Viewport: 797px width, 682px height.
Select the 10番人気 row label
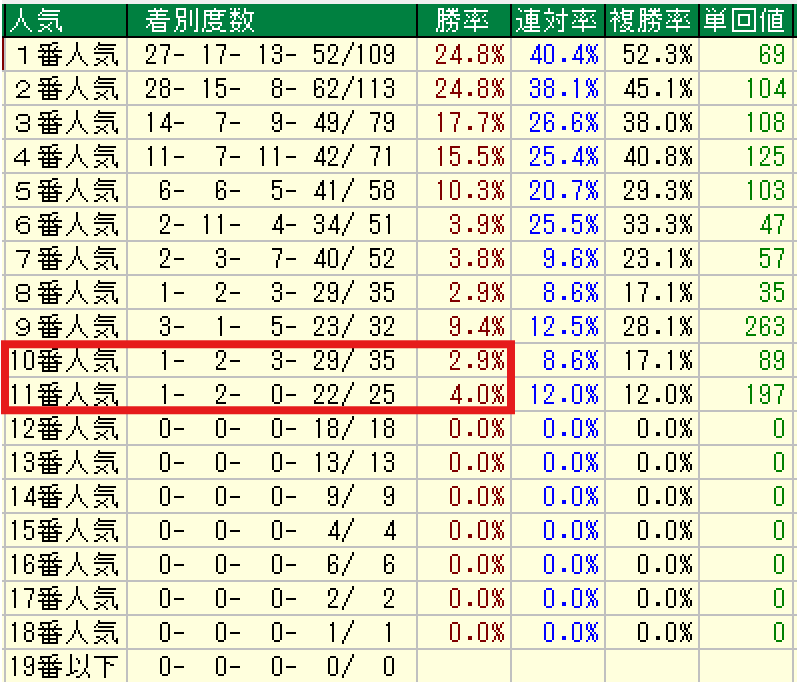[x=66, y=360]
